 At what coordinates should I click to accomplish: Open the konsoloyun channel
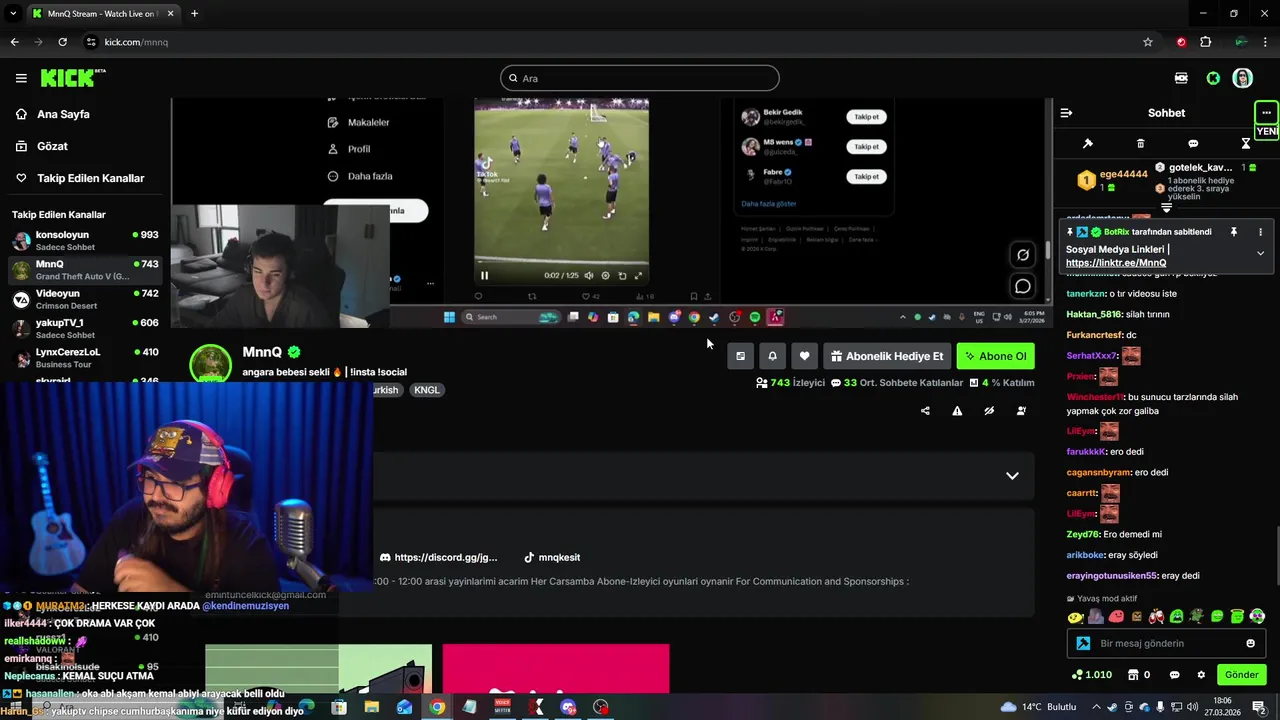85,241
